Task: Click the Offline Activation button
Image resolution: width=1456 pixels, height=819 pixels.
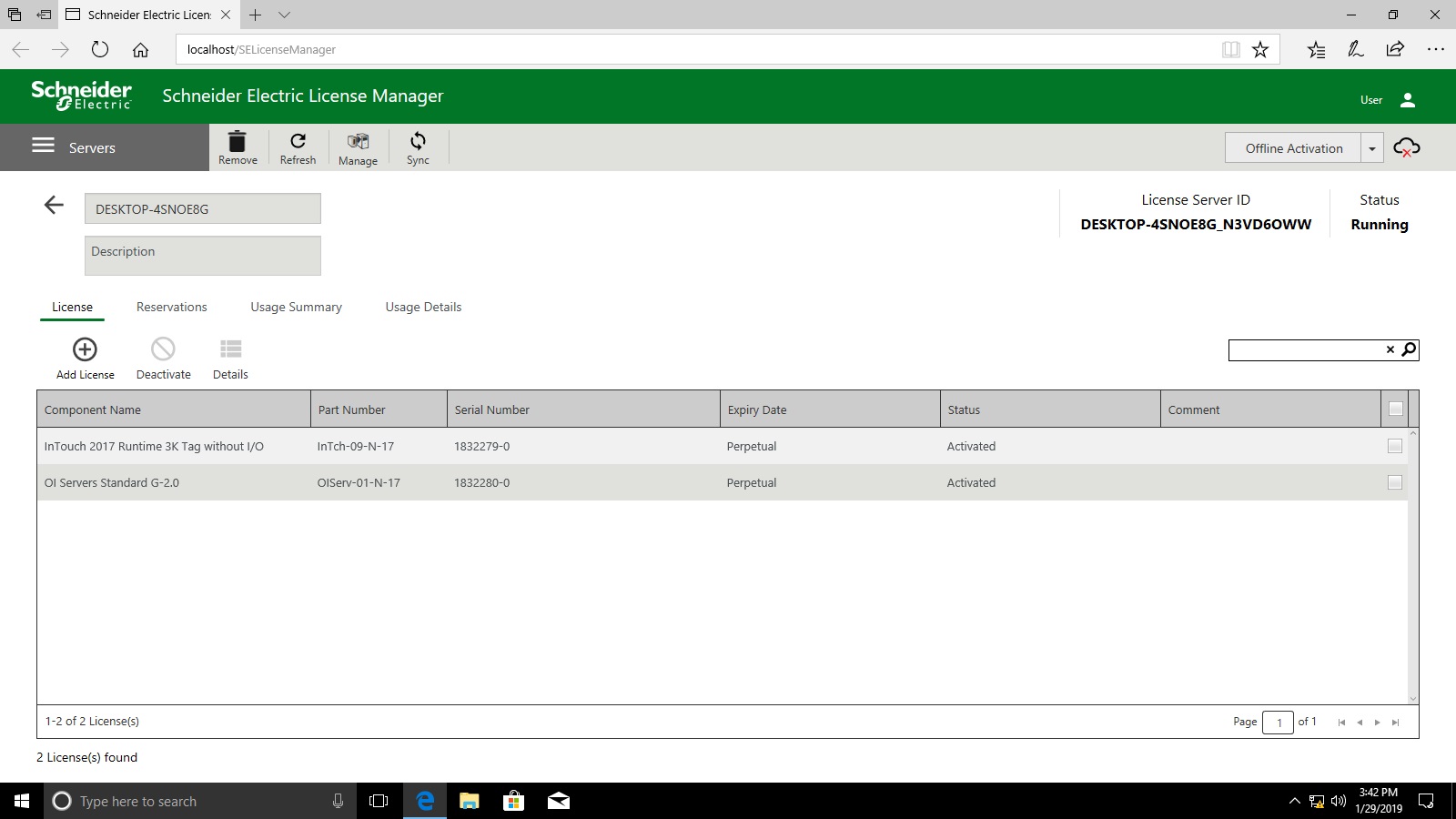Action: 1293,148
